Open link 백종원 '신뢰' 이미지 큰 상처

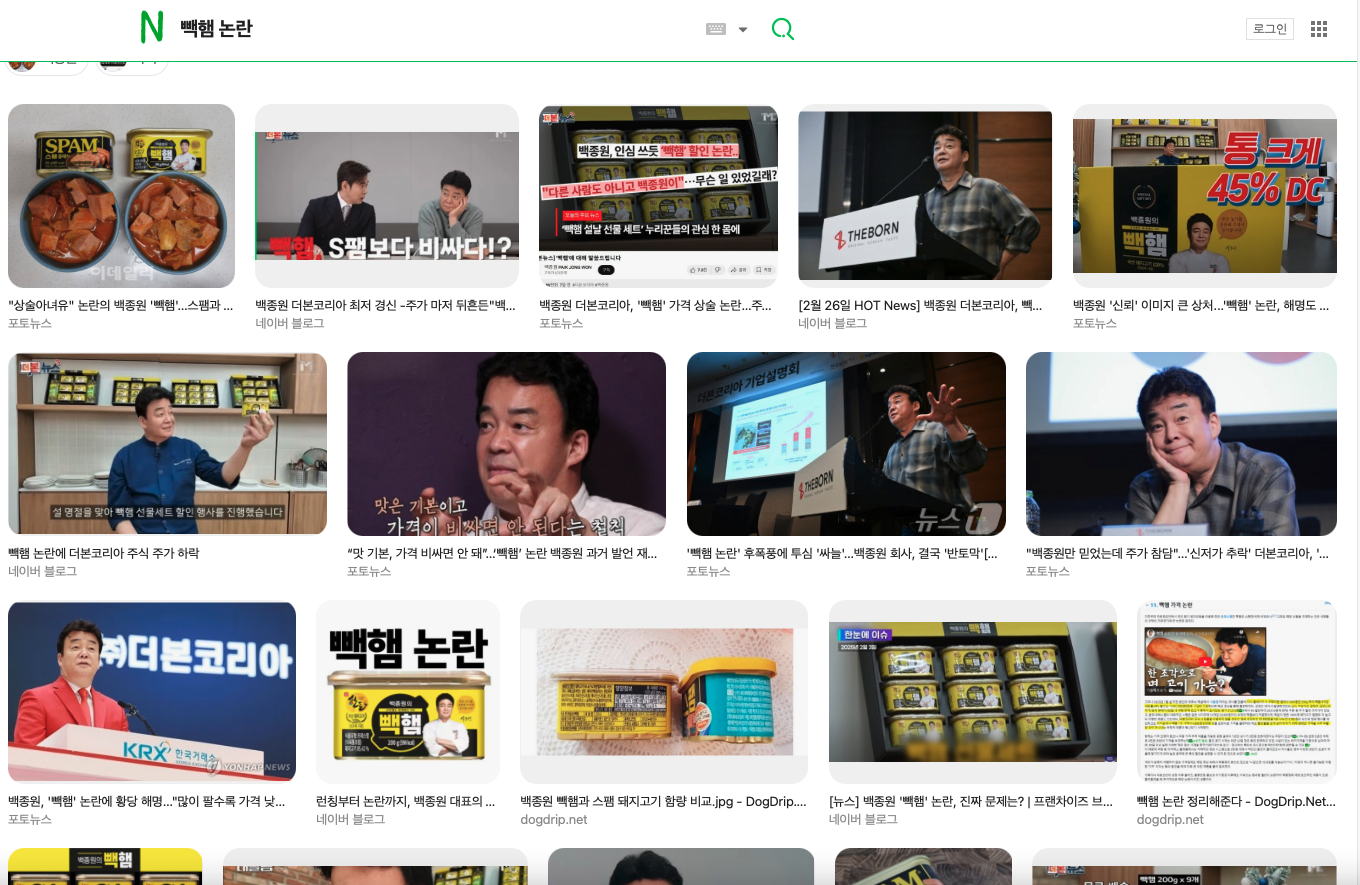click(x=1201, y=305)
